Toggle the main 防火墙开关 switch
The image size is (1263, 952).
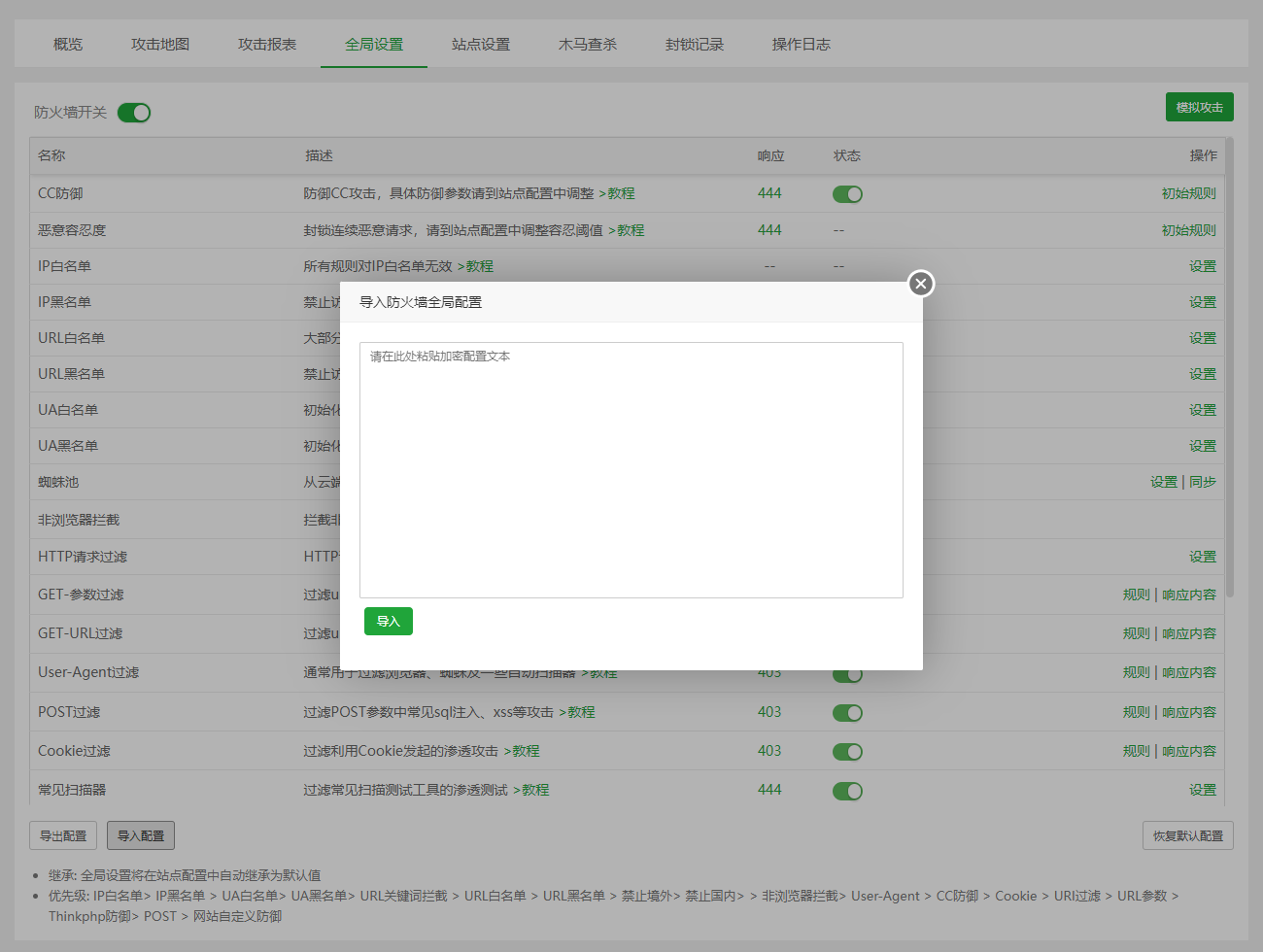134,113
